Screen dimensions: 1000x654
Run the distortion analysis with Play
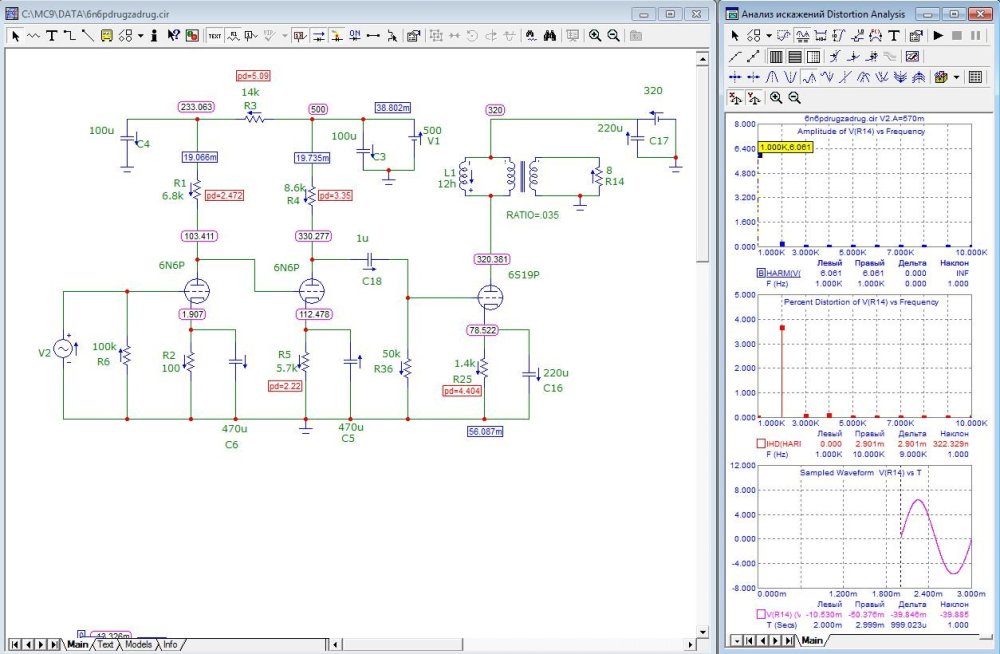coord(938,35)
